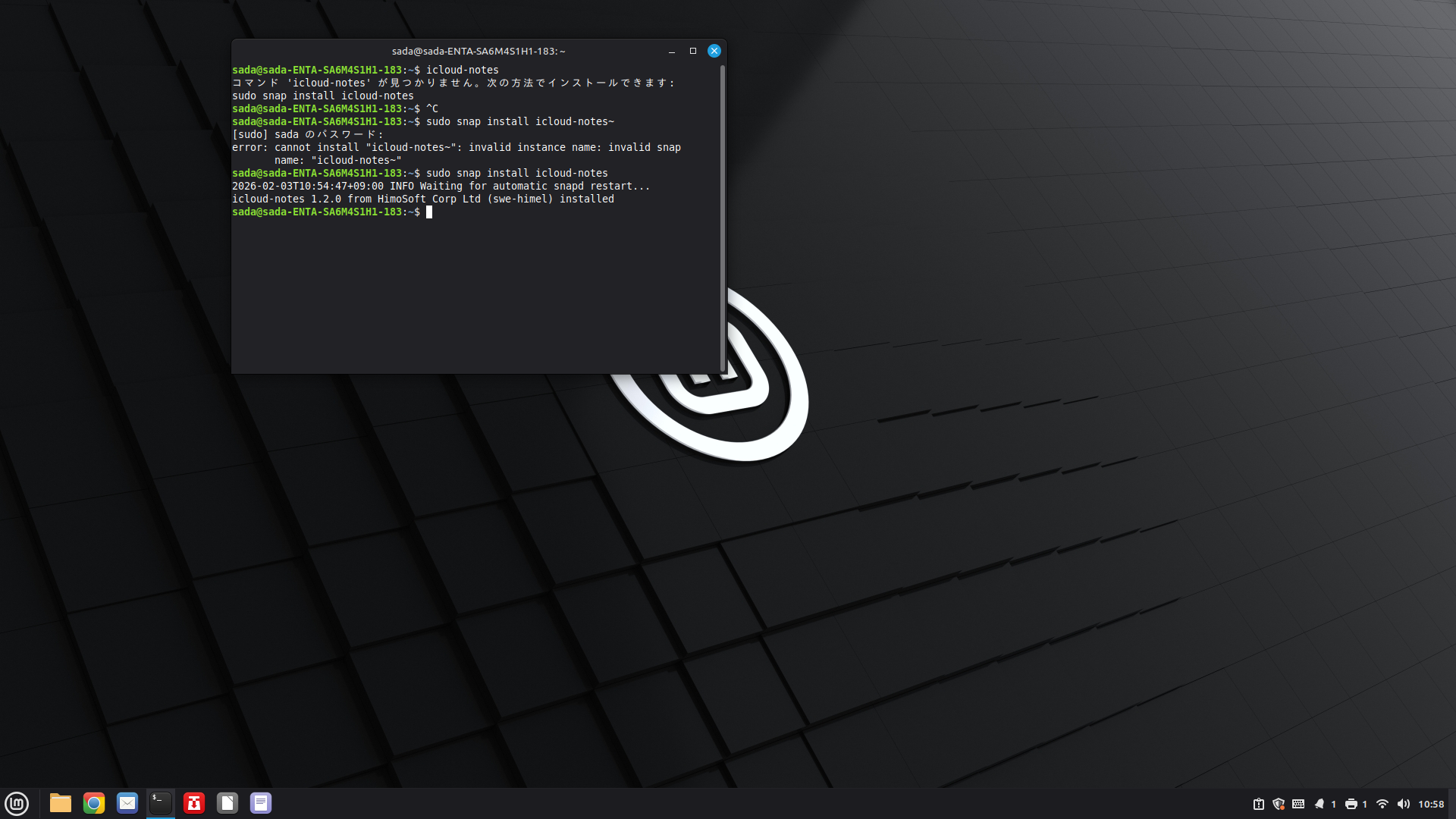Open the Files folder launcher

tap(61, 803)
